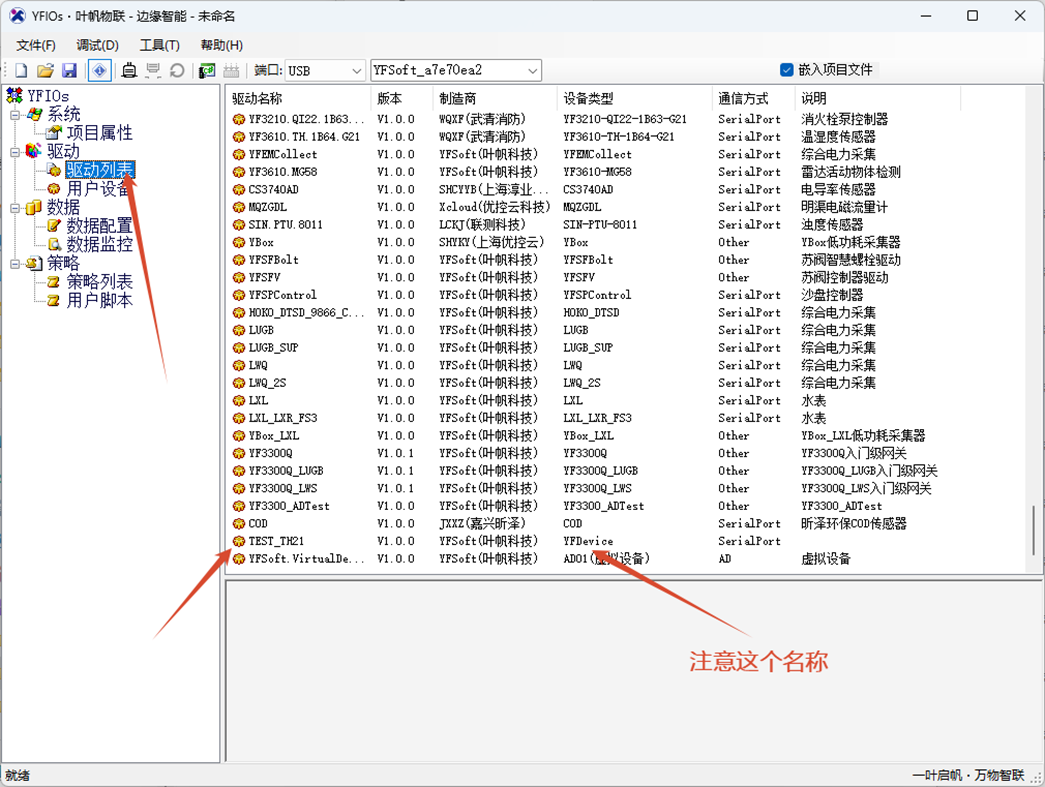Screen dimensions: 1045x787
Task: Click the 用户脚本 icon in tree
Action: click(54, 301)
